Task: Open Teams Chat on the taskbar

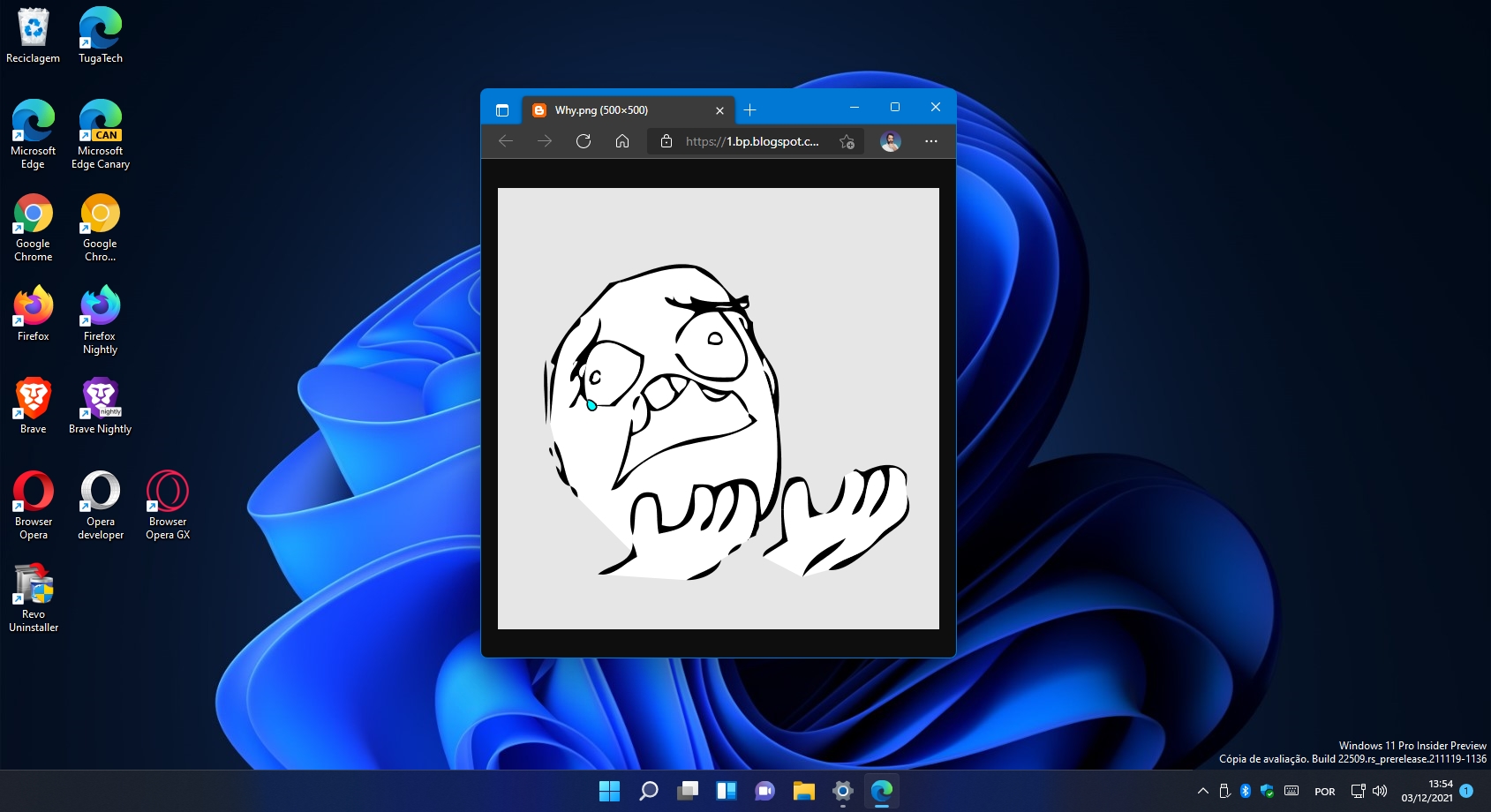Action: point(765,791)
